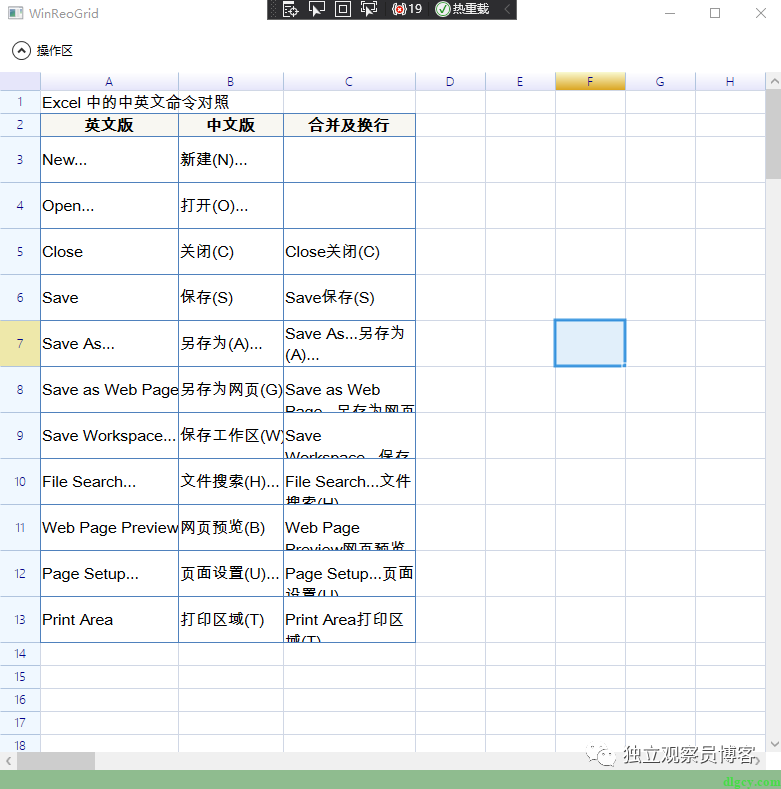Click the cell '文件搜索(H)...'
This screenshot has height=789, width=781.
pyautogui.click(x=230, y=482)
